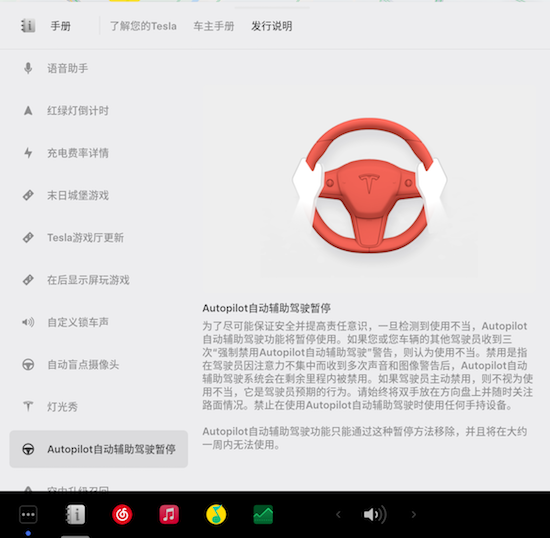550x538 pixels.
Task: Click the paragraph starting Autopilot自动辅助驾驶功能只能
Action: 365,438
